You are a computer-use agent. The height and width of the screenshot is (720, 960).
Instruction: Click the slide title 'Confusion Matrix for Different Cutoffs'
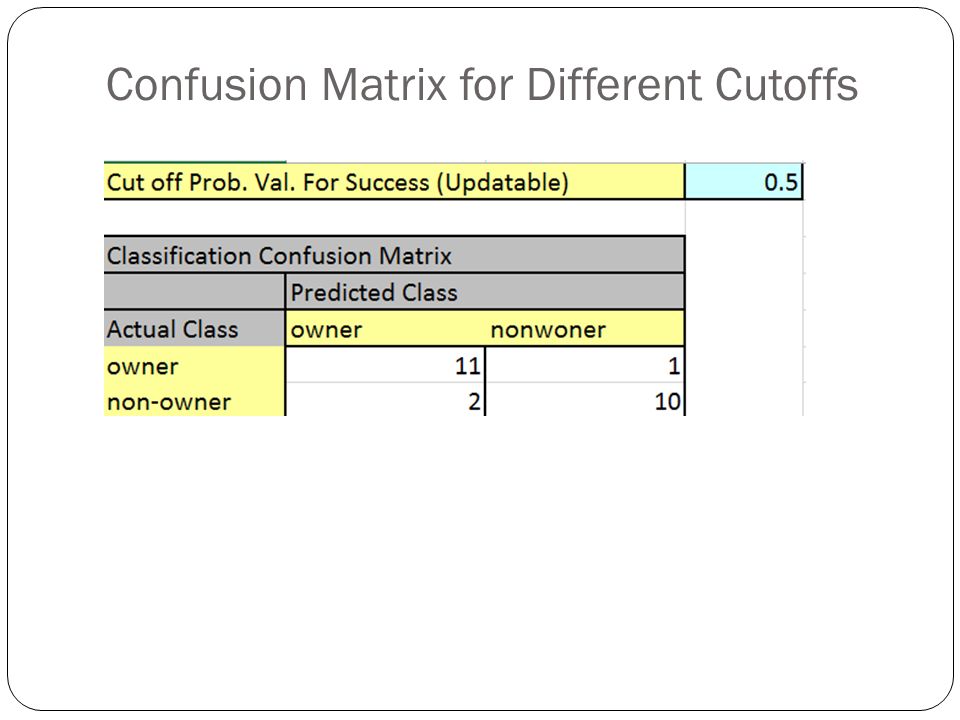click(482, 84)
